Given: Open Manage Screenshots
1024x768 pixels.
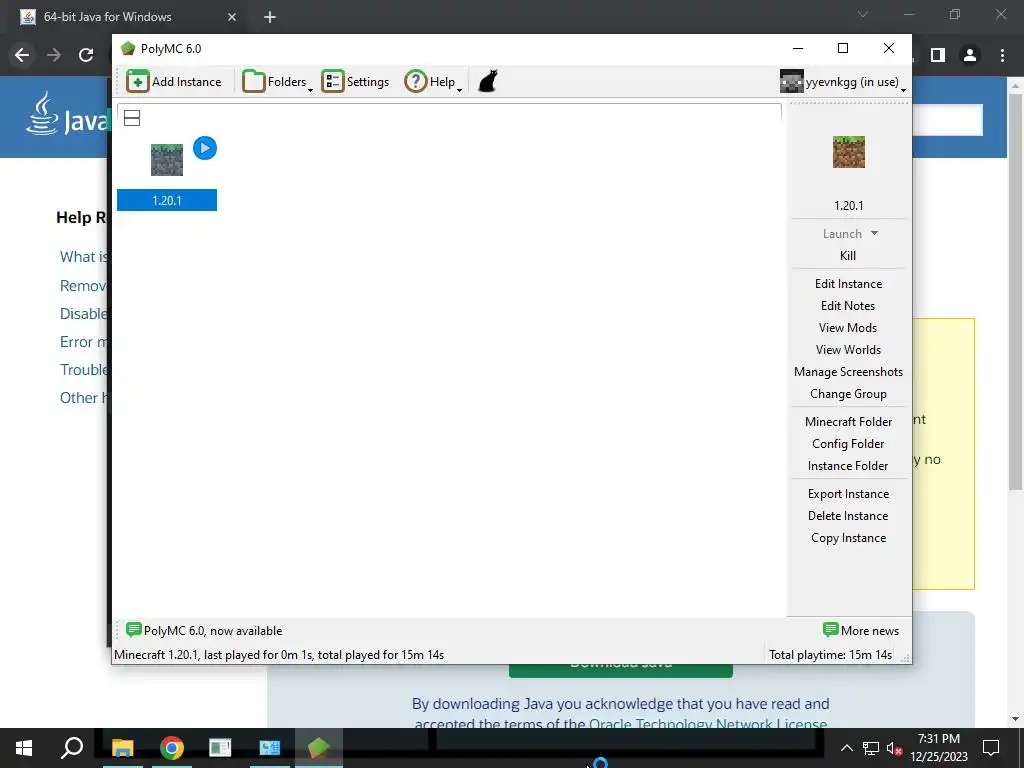Looking at the screenshot, I should point(848,372).
